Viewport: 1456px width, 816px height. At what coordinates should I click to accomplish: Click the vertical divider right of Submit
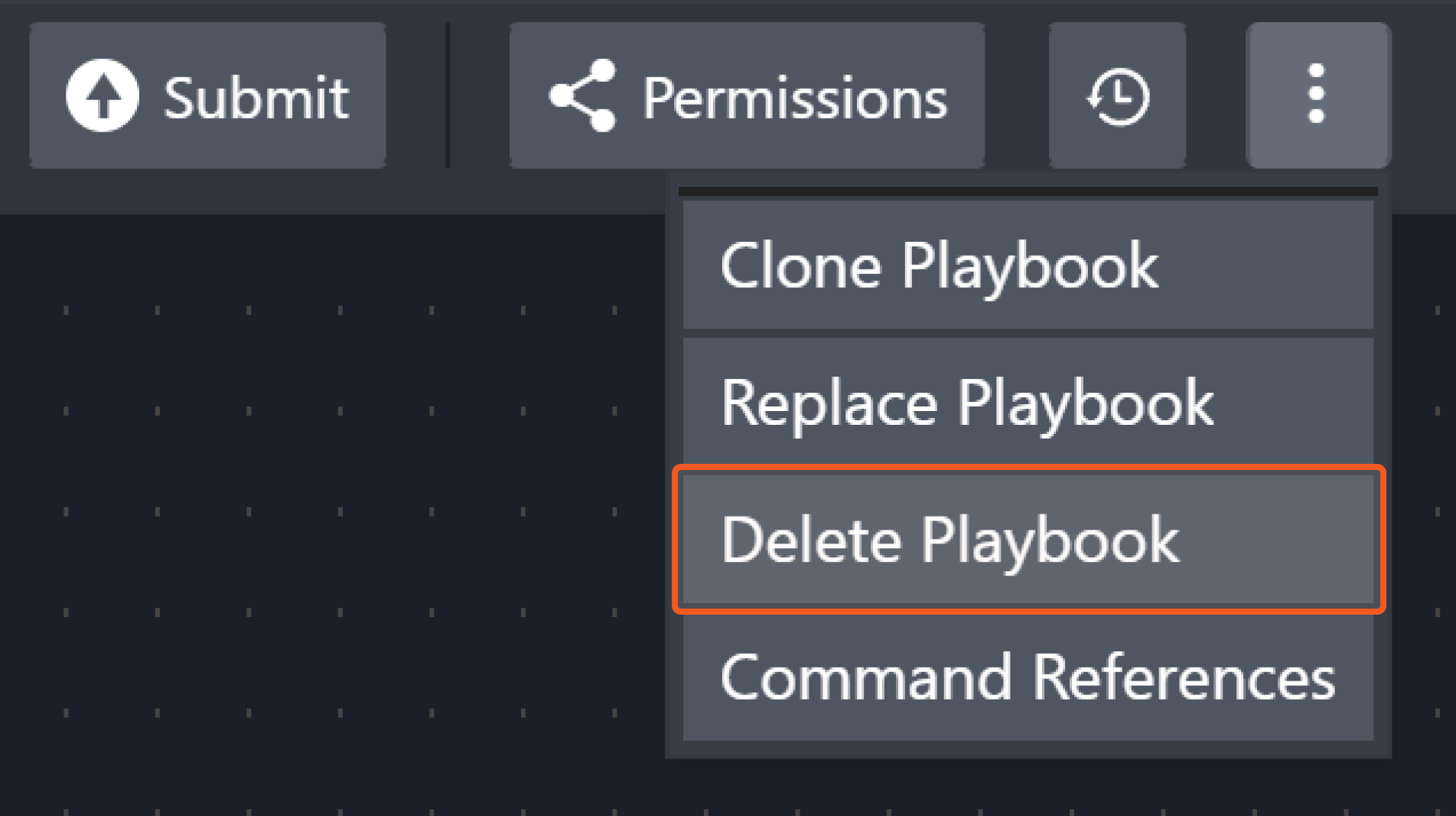point(448,96)
